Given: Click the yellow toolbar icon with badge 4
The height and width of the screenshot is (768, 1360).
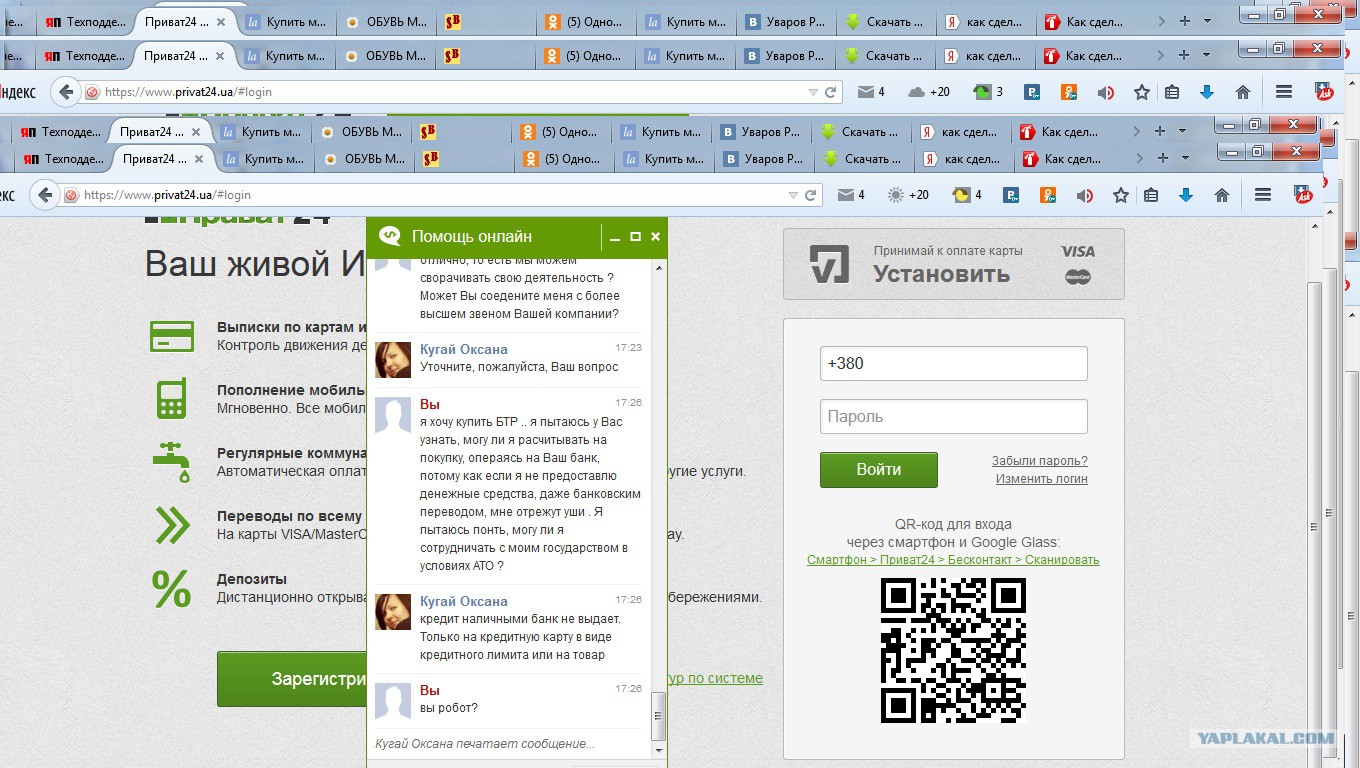Looking at the screenshot, I should pos(967,195).
